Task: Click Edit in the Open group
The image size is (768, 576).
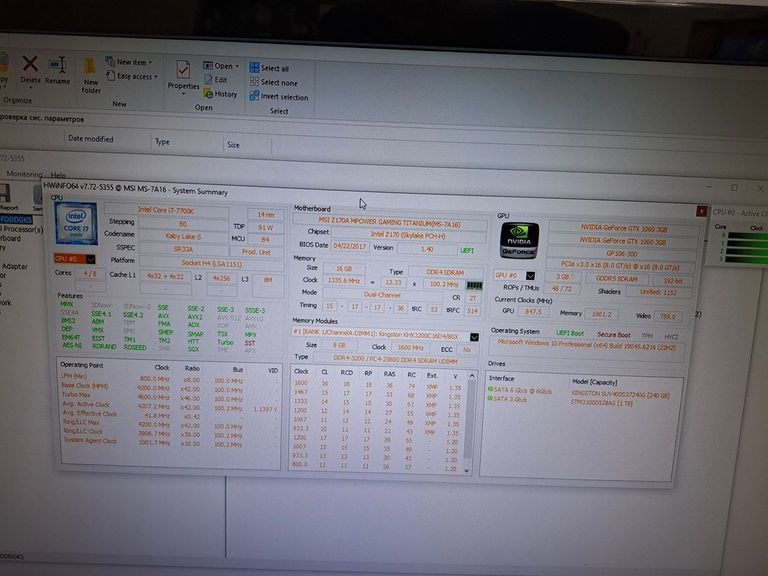Action: pyautogui.click(x=216, y=79)
